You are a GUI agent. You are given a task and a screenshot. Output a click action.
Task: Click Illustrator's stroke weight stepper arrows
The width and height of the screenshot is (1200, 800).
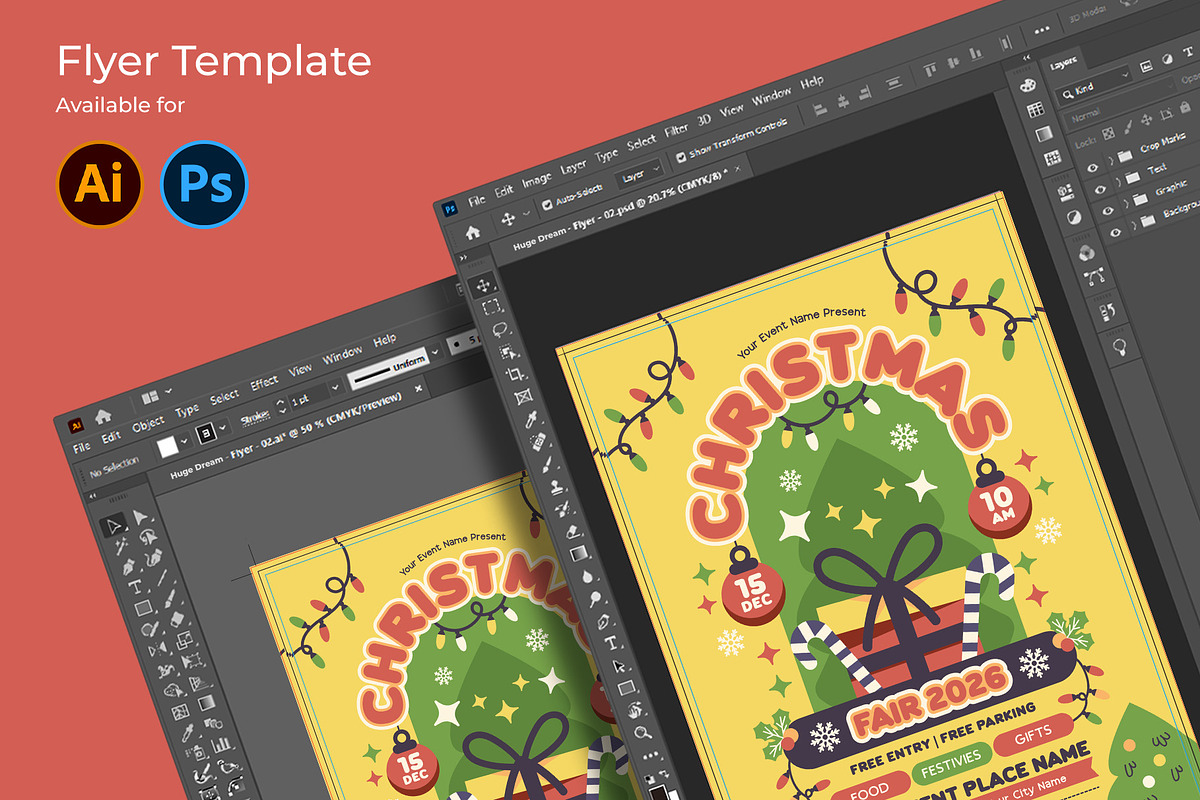[x=280, y=407]
